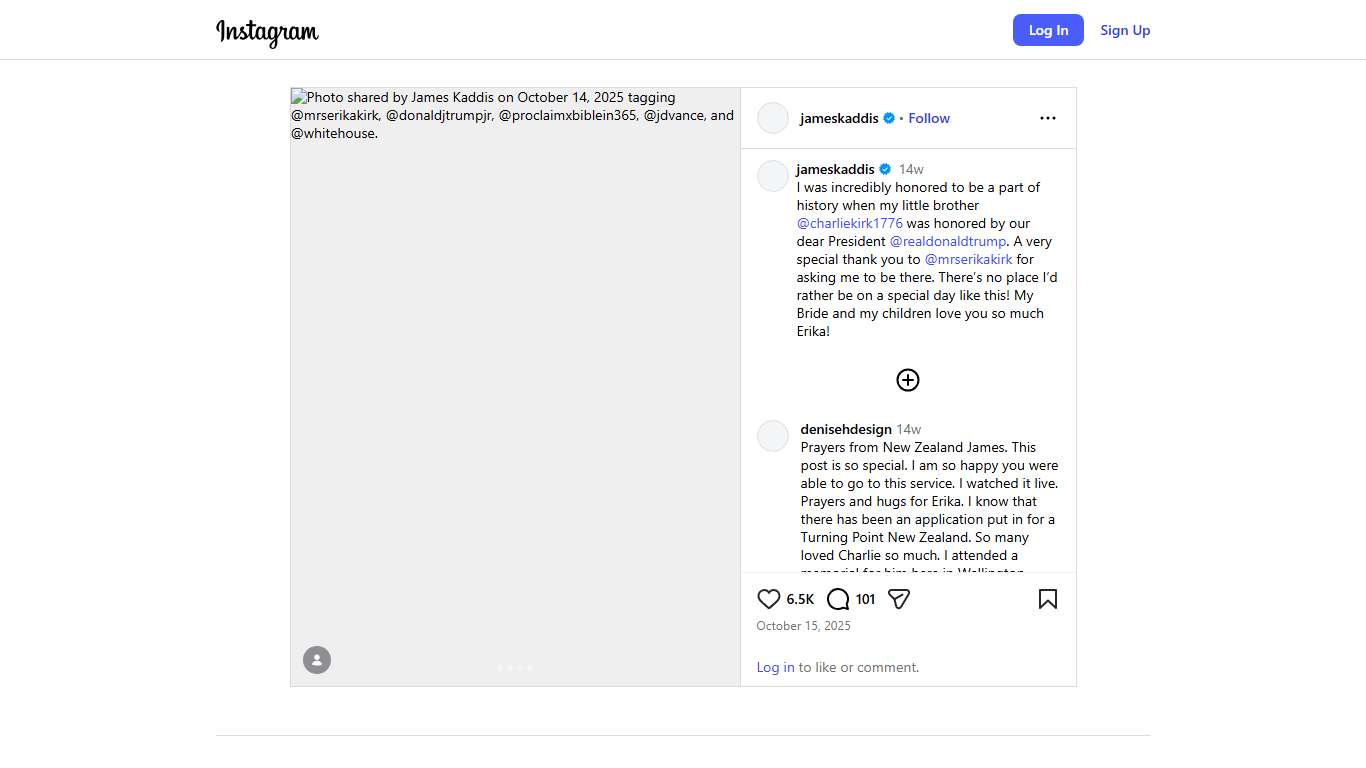Click the carousel dot indicators on photo
The width and height of the screenshot is (1366, 768).
(x=515, y=667)
